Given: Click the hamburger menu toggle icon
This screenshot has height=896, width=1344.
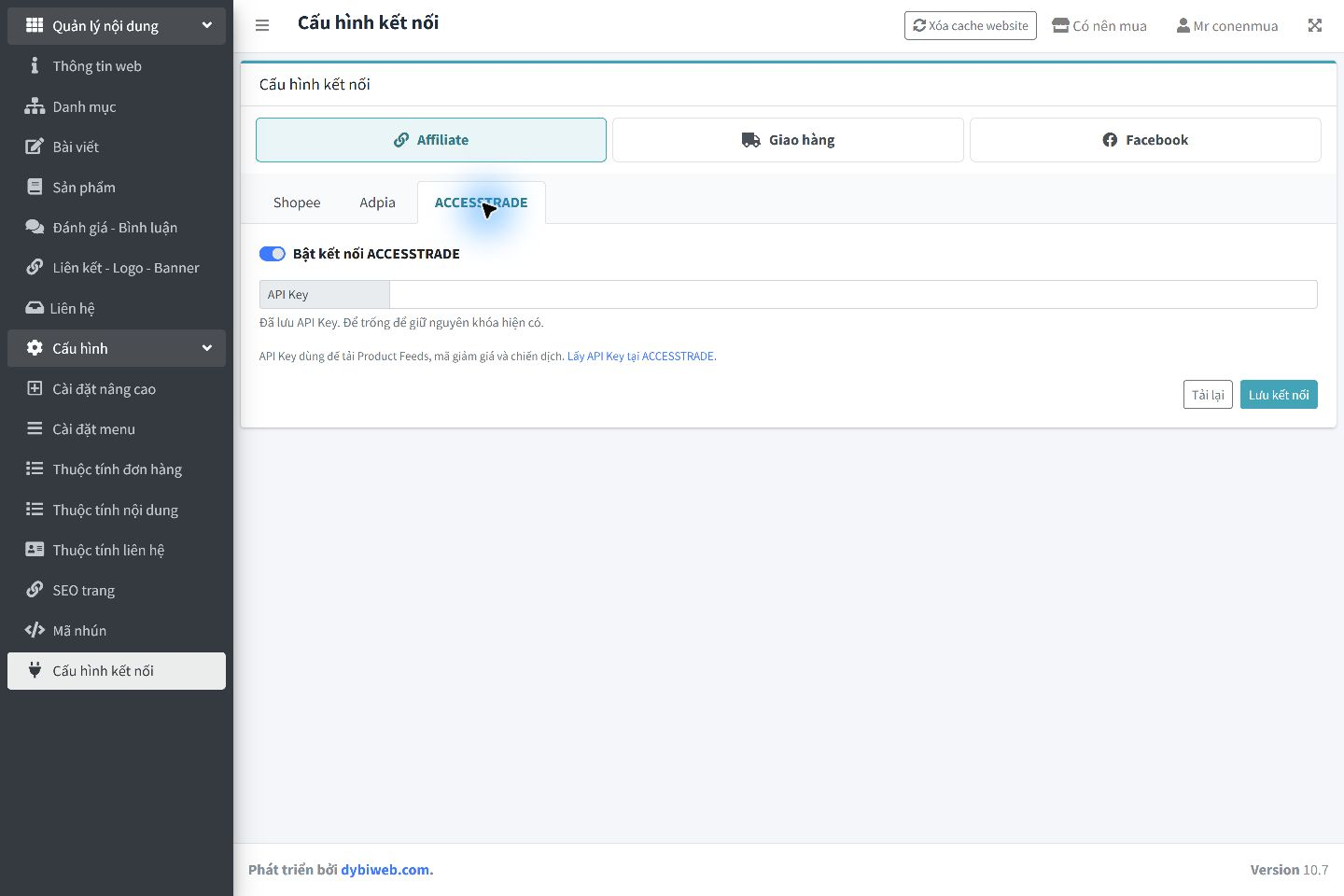Looking at the screenshot, I should 262,26.
